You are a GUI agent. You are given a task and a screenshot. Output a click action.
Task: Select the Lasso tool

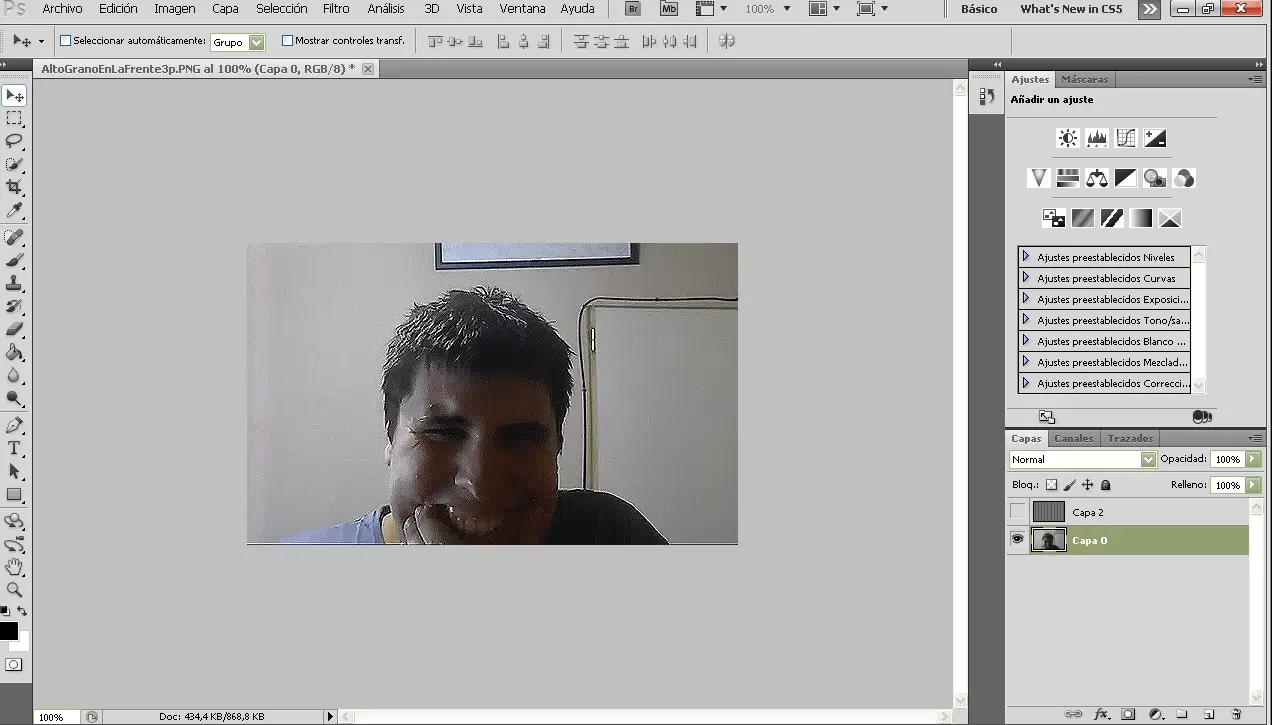(x=14, y=141)
